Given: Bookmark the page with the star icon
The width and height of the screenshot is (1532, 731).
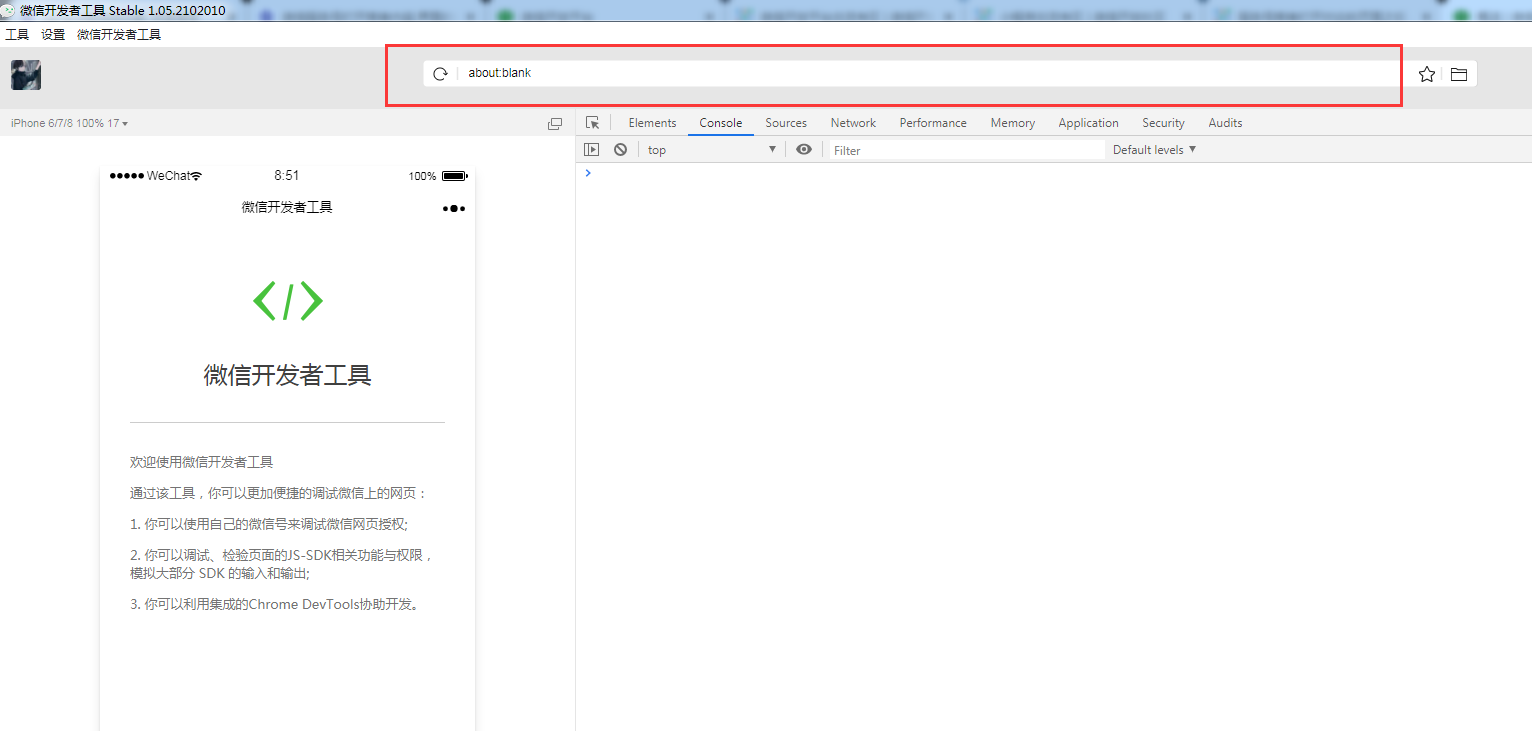Looking at the screenshot, I should pos(1427,74).
